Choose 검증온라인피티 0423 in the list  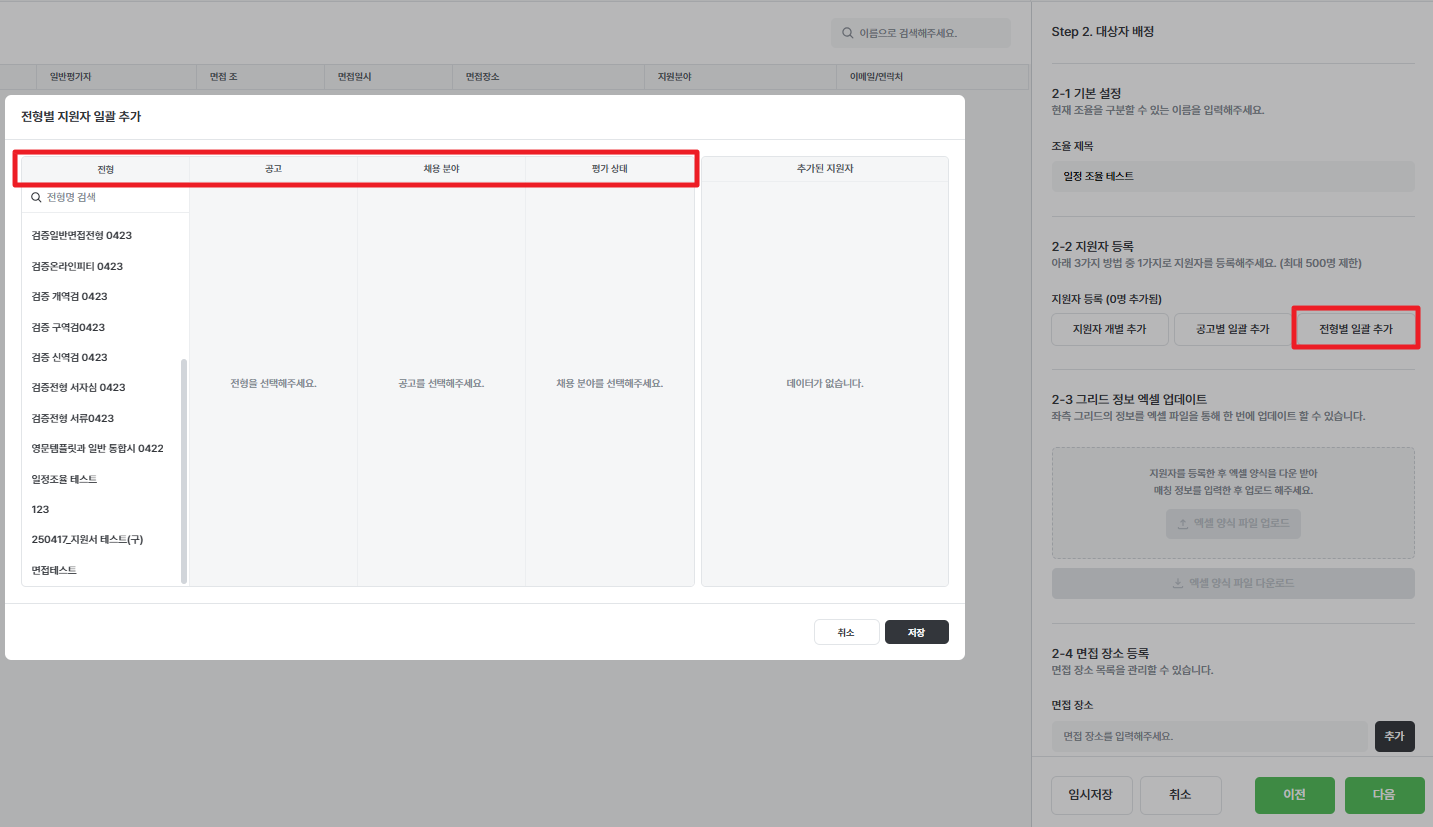click(77, 266)
